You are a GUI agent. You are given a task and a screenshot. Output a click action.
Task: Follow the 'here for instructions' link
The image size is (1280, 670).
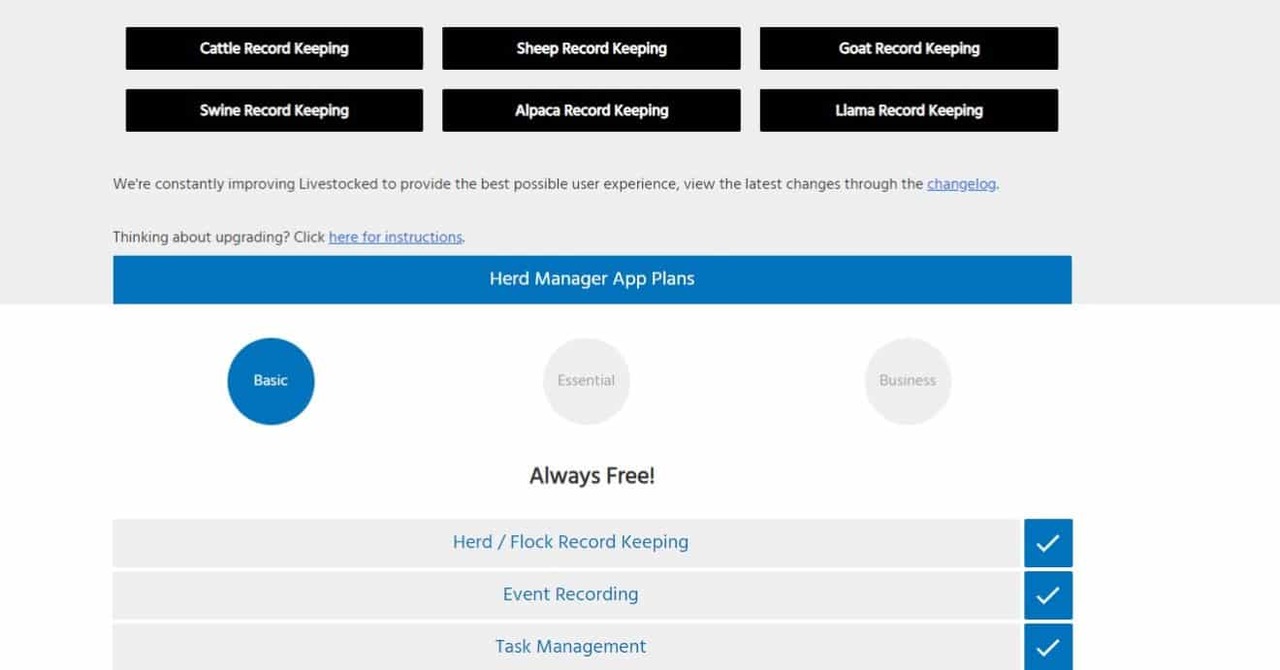(x=395, y=237)
